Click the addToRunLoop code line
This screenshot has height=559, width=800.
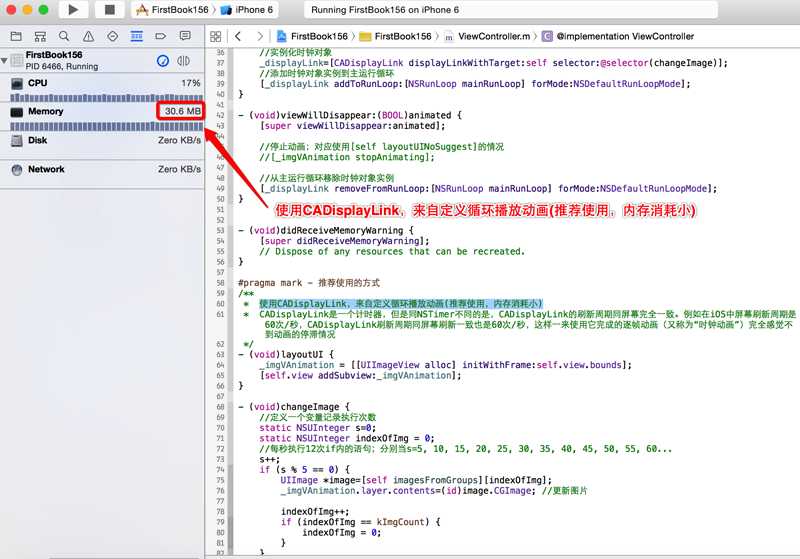(x=475, y=84)
